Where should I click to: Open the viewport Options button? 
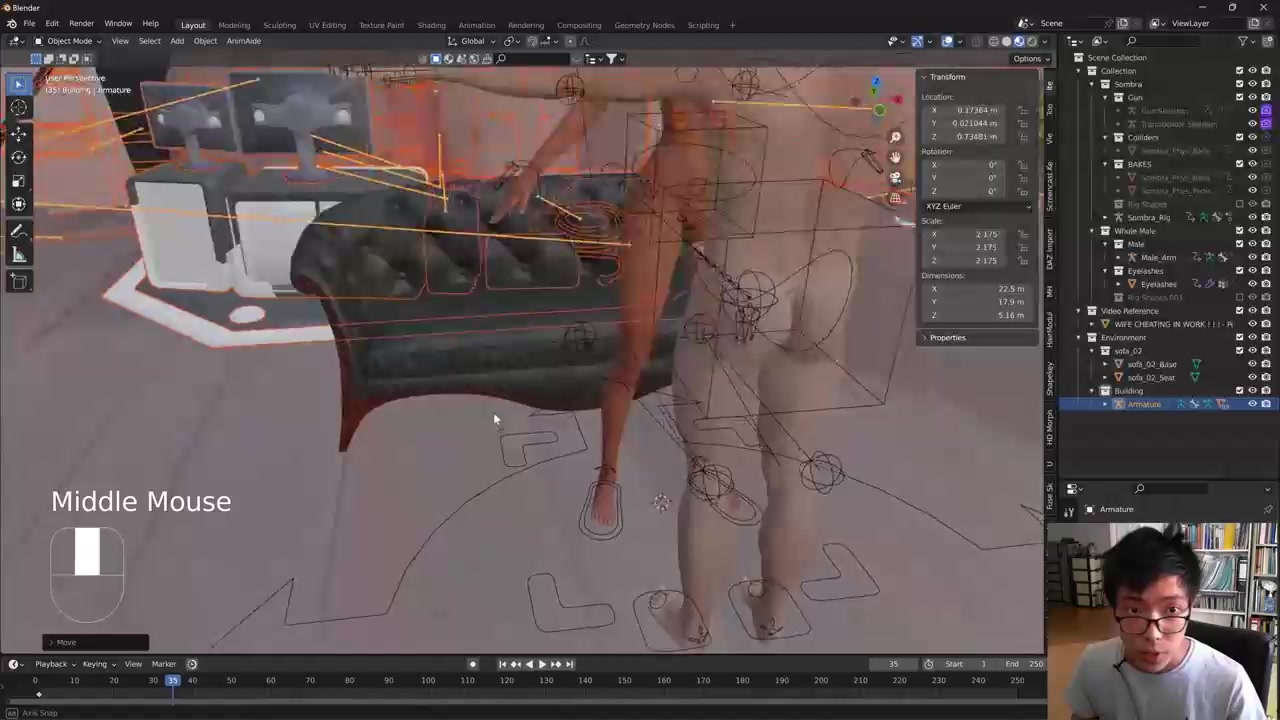point(1027,59)
